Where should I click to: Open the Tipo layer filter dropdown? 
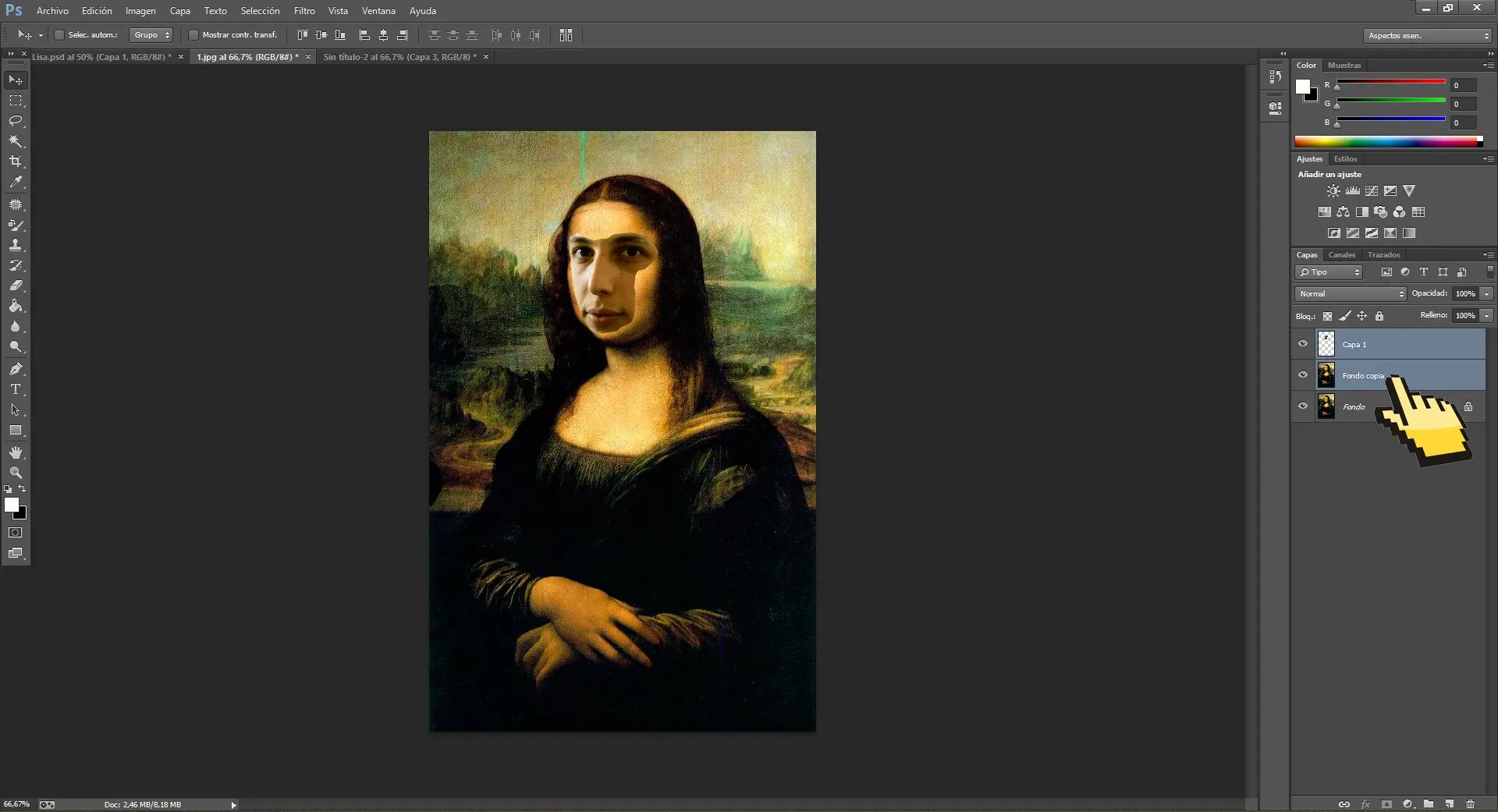point(1329,272)
